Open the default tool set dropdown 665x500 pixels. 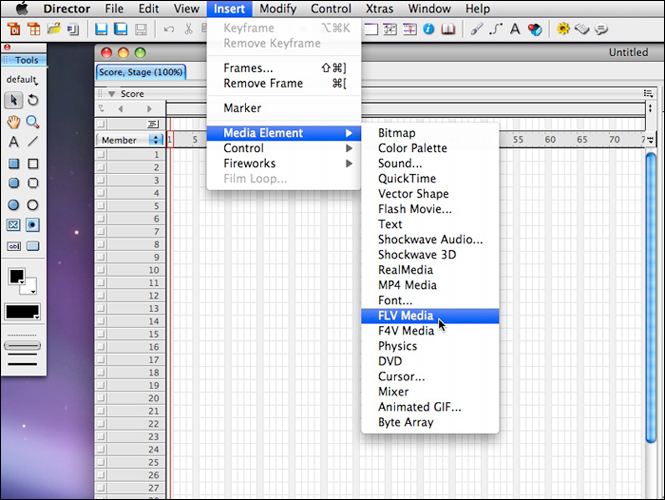coord(22,79)
